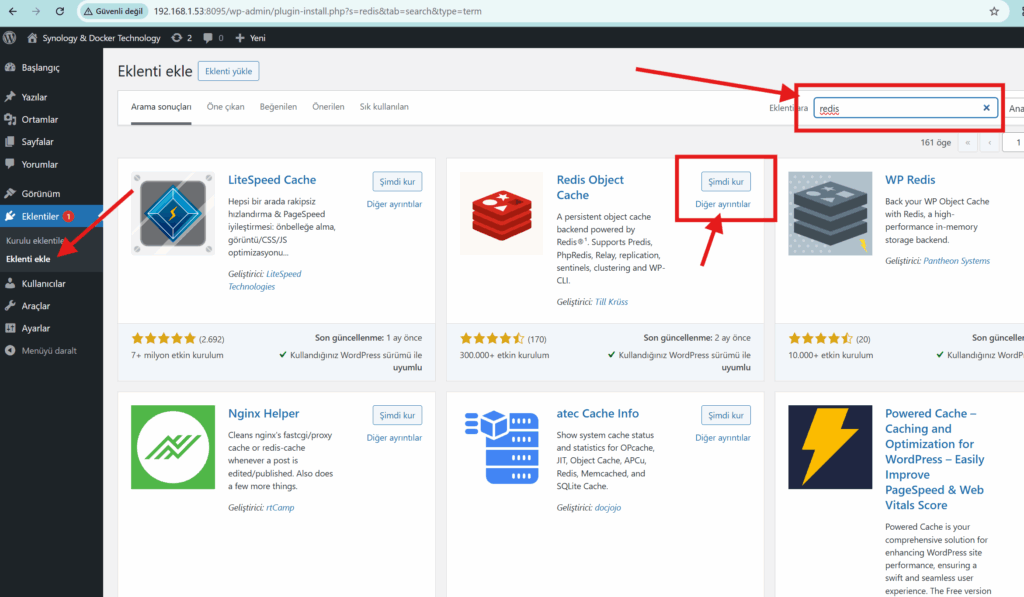
Task: Clear the redis search text
Action: (986, 108)
